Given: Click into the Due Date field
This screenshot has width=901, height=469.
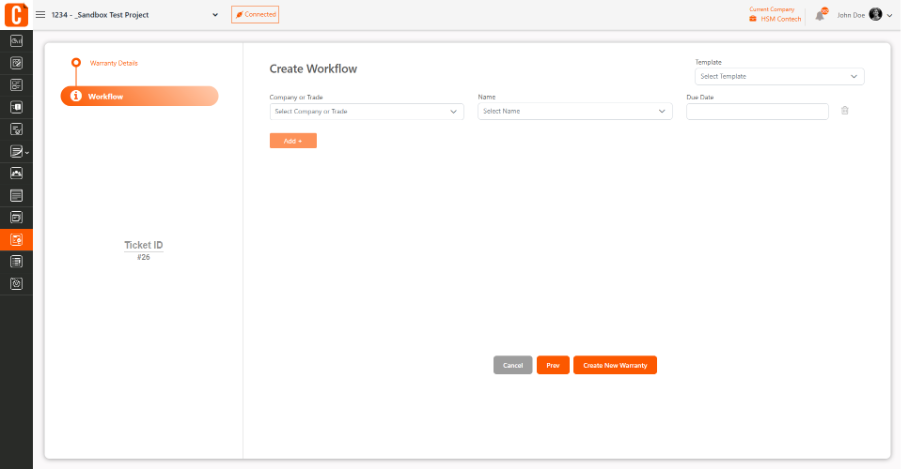Looking at the screenshot, I should (757, 112).
